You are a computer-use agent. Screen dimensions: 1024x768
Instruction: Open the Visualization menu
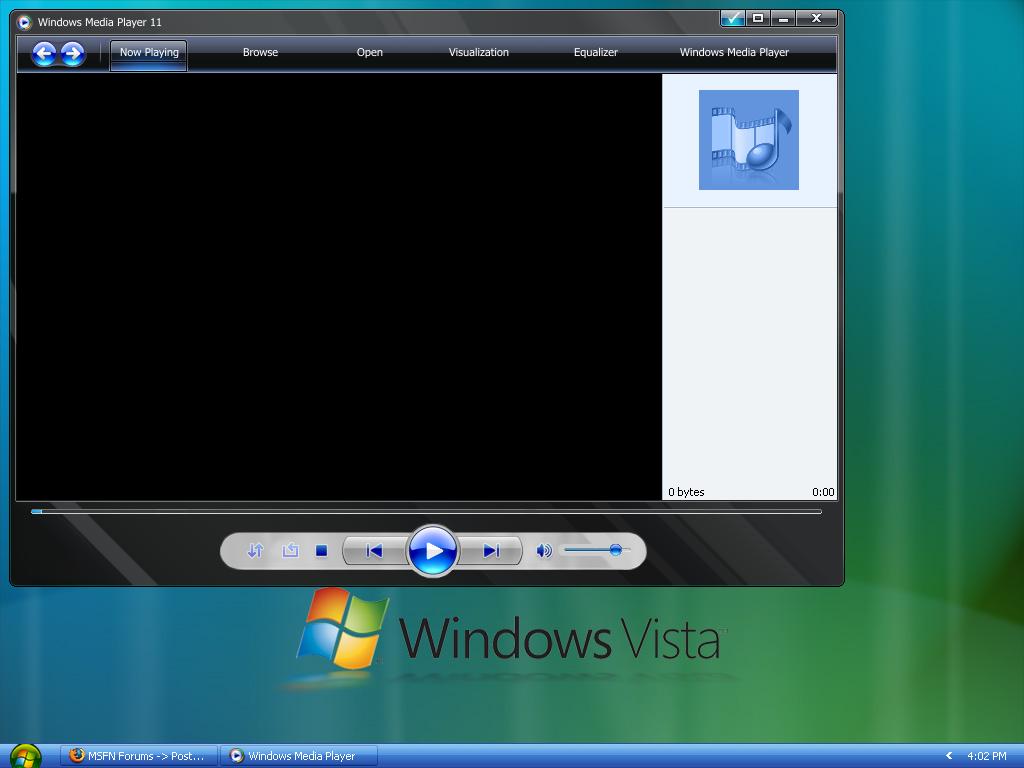(x=478, y=53)
